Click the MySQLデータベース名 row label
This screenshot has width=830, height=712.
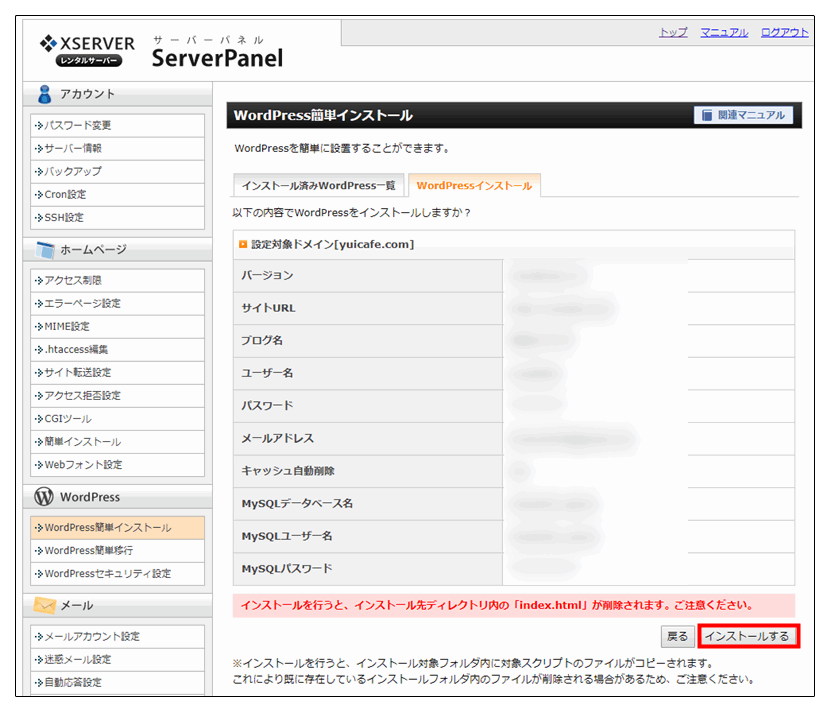297,503
